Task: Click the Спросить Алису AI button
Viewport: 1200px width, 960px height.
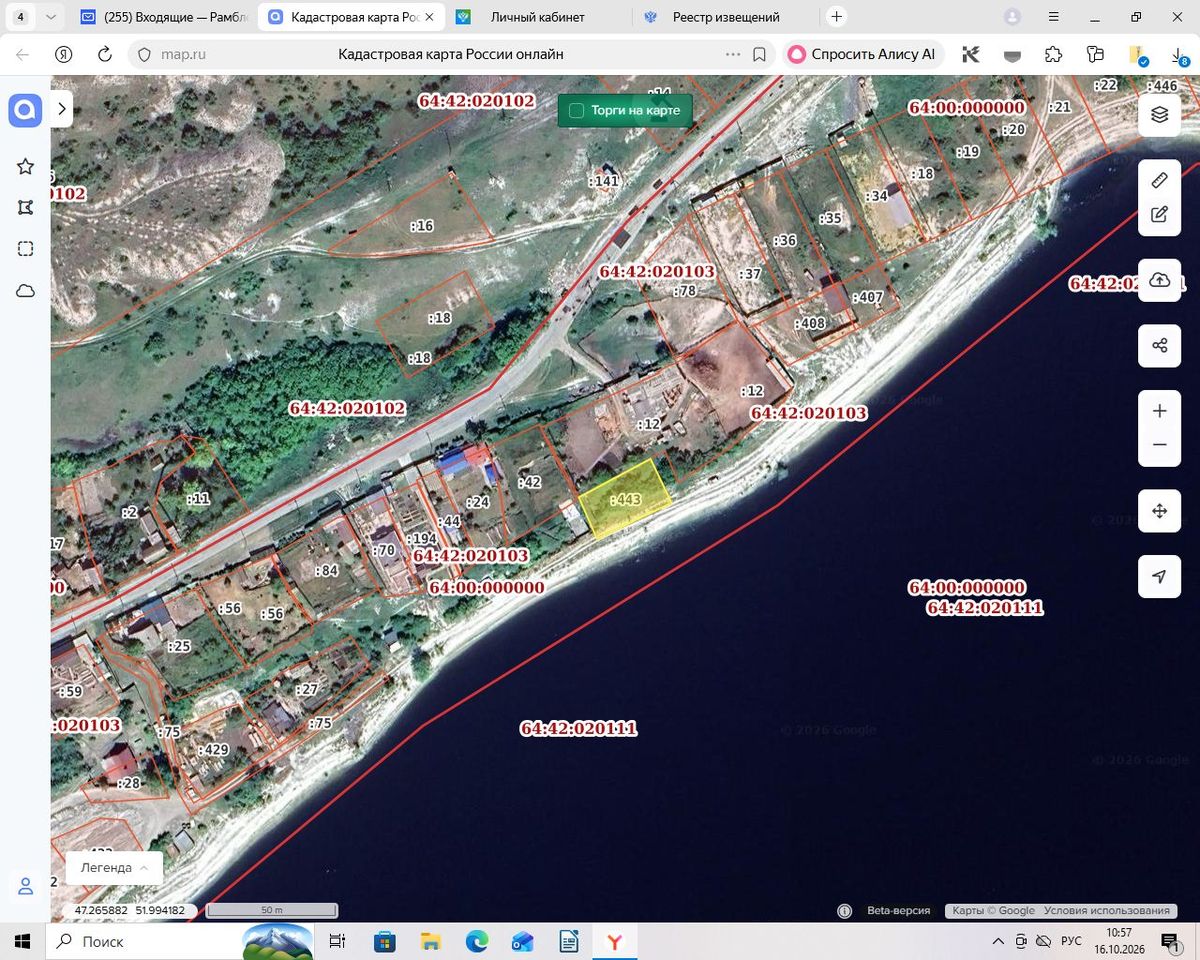Action: pyautogui.click(x=864, y=55)
